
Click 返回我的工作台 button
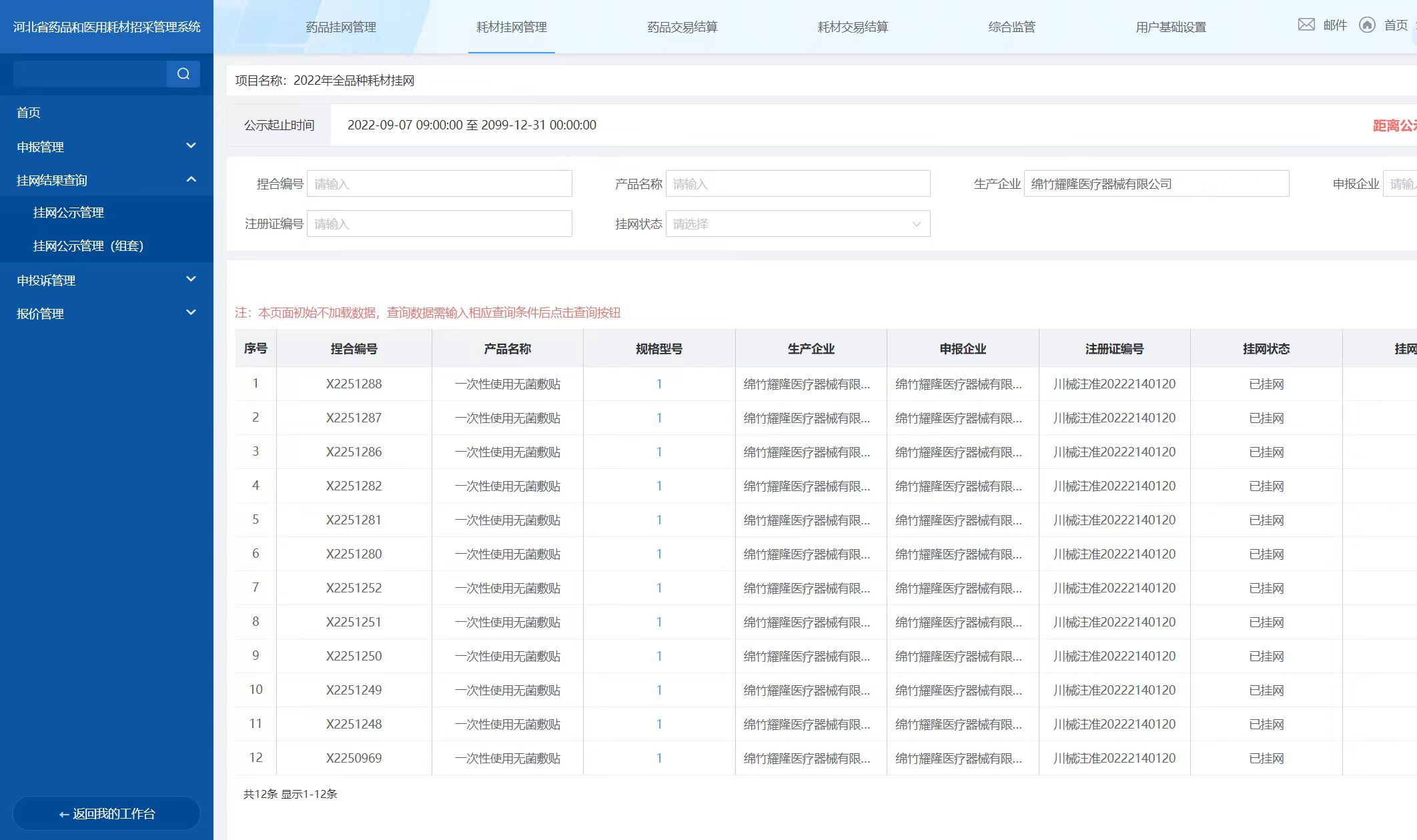pos(107,813)
